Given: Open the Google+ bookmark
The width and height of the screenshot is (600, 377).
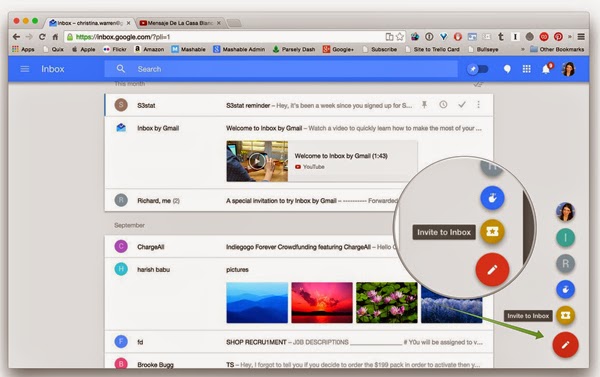Looking at the screenshot, I should pos(338,49).
